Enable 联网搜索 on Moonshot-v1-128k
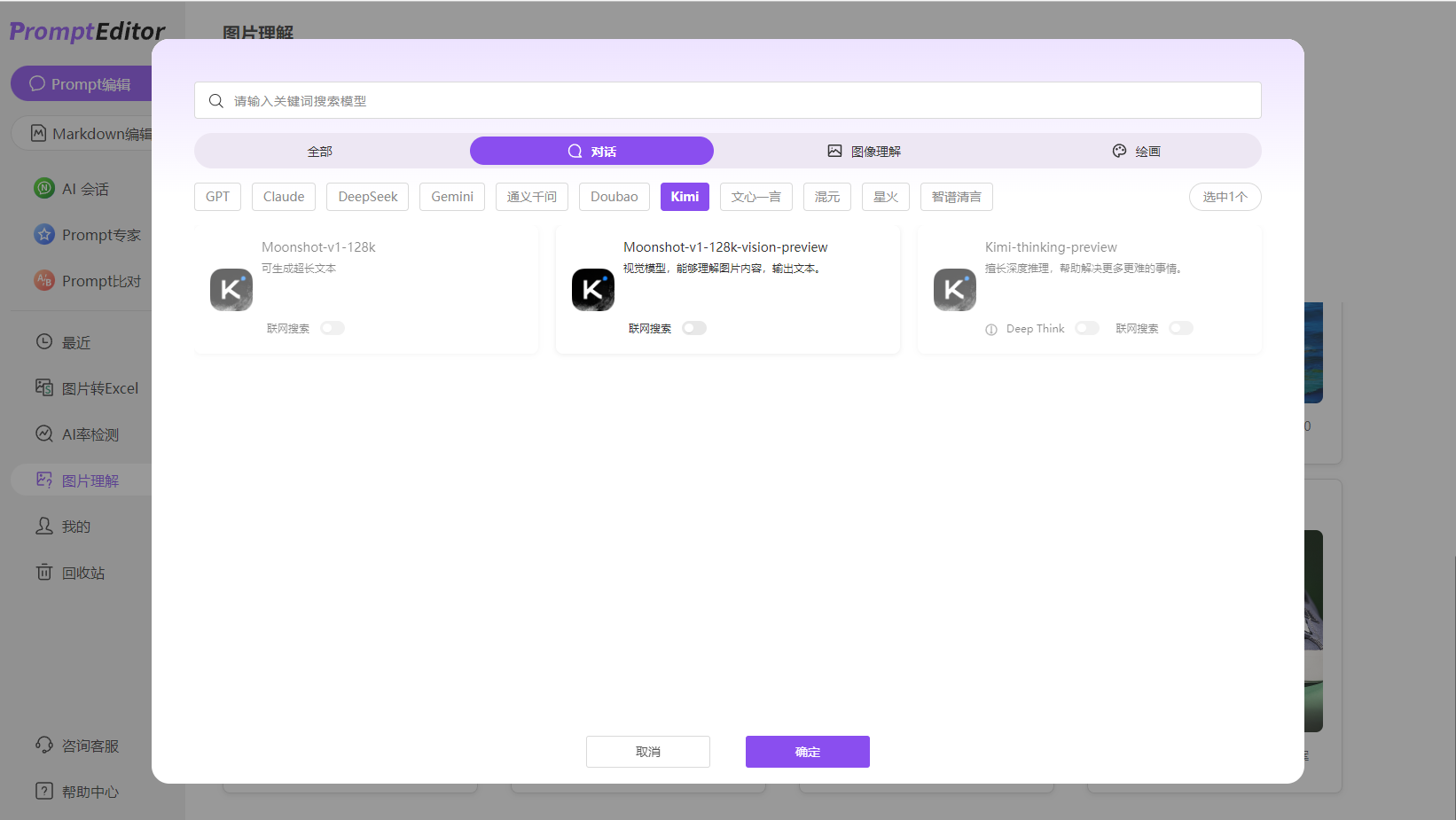 coord(333,327)
